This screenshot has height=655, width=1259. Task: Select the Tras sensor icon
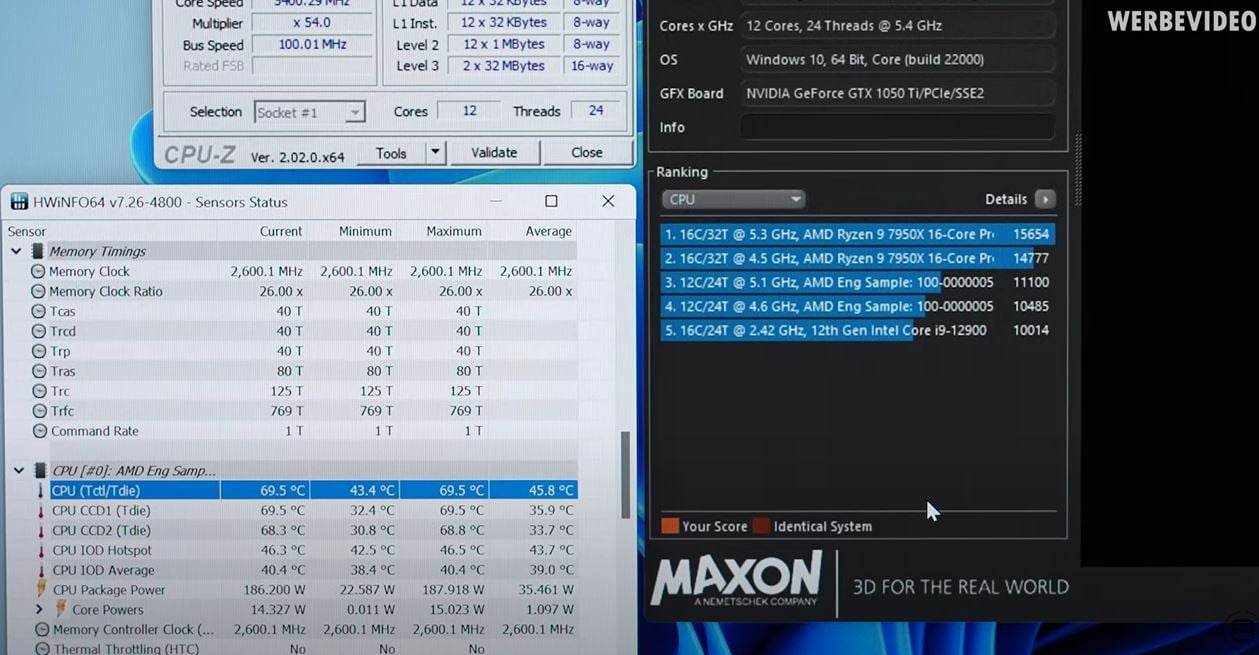tap(39, 371)
